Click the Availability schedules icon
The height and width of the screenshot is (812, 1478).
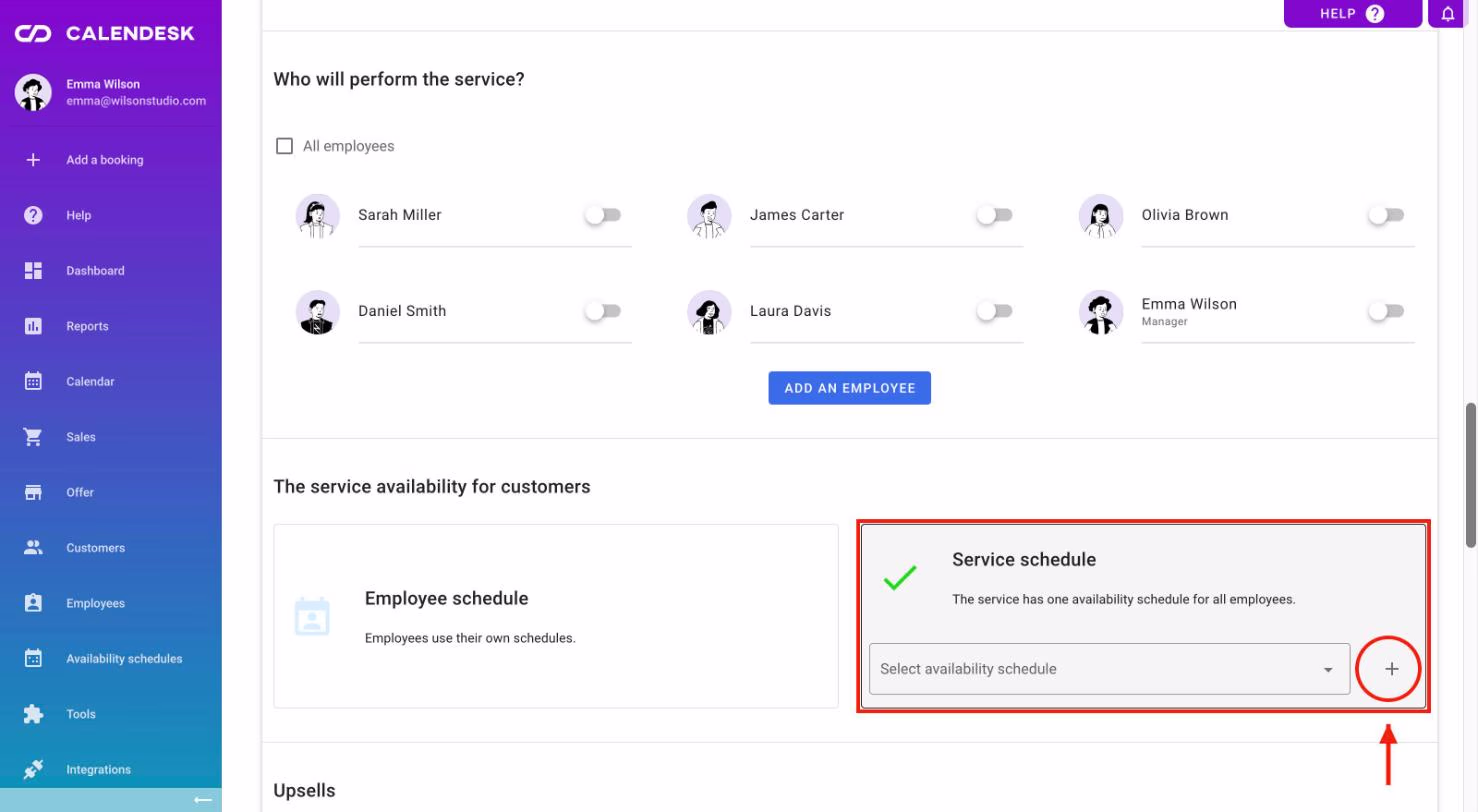point(33,659)
